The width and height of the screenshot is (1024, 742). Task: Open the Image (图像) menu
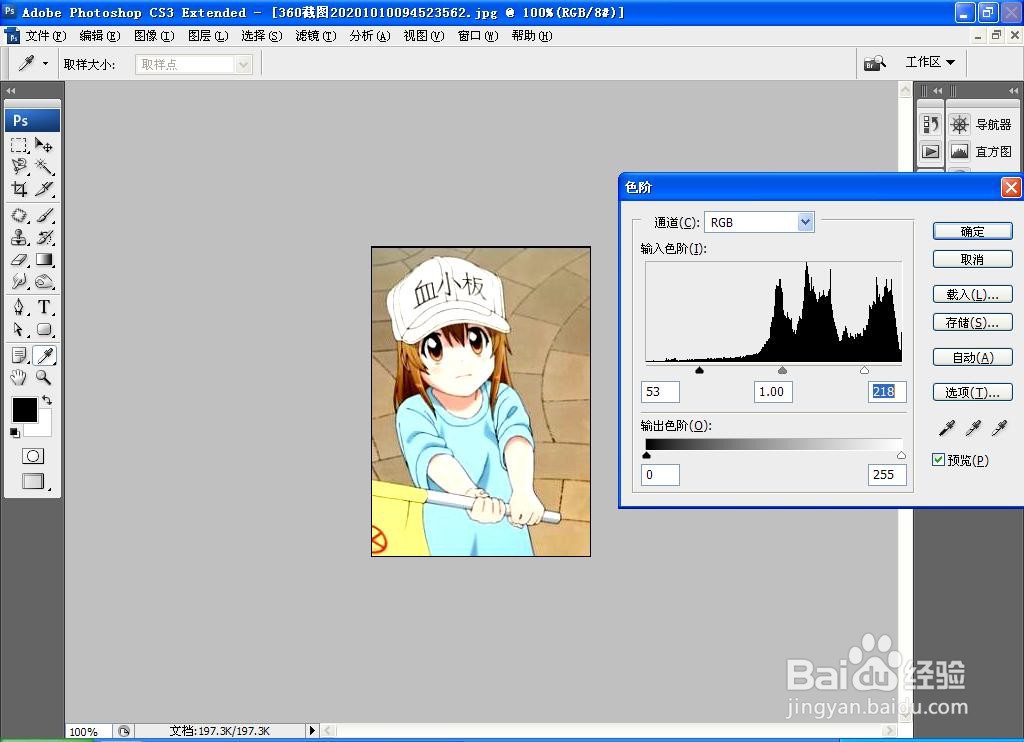(x=154, y=36)
